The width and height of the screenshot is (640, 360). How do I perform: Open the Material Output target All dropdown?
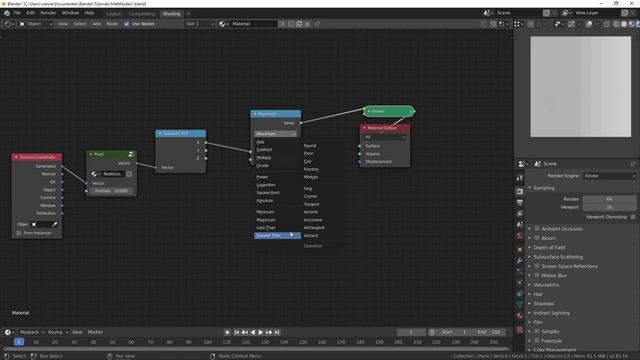pos(385,137)
